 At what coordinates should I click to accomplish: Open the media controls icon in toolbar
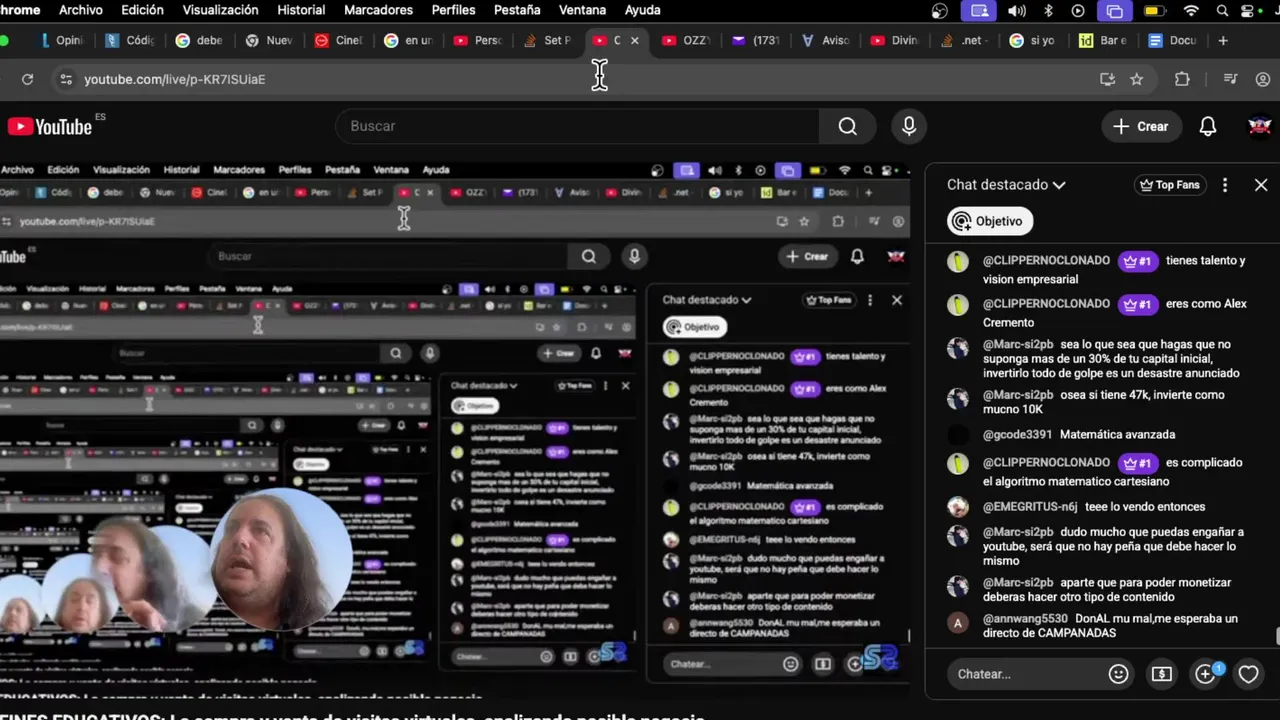pyautogui.click(x=1231, y=79)
